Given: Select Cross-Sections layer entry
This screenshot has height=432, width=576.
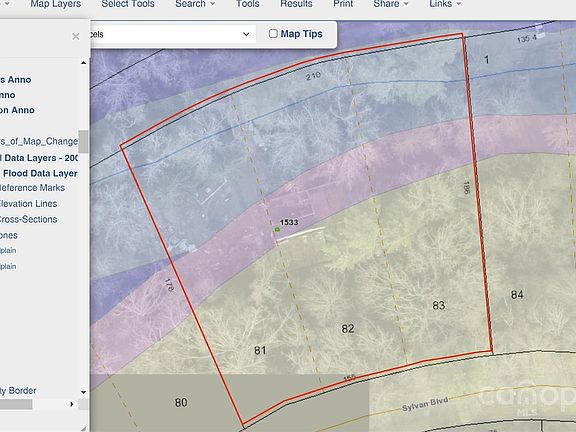Looking at the screenshot, I should 29,219.
